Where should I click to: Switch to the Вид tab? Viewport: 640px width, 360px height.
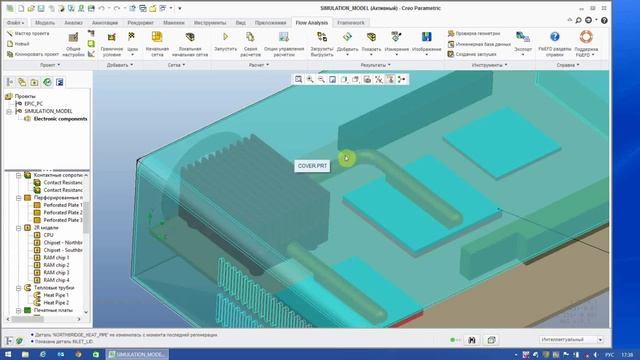(x=240, y=23)
